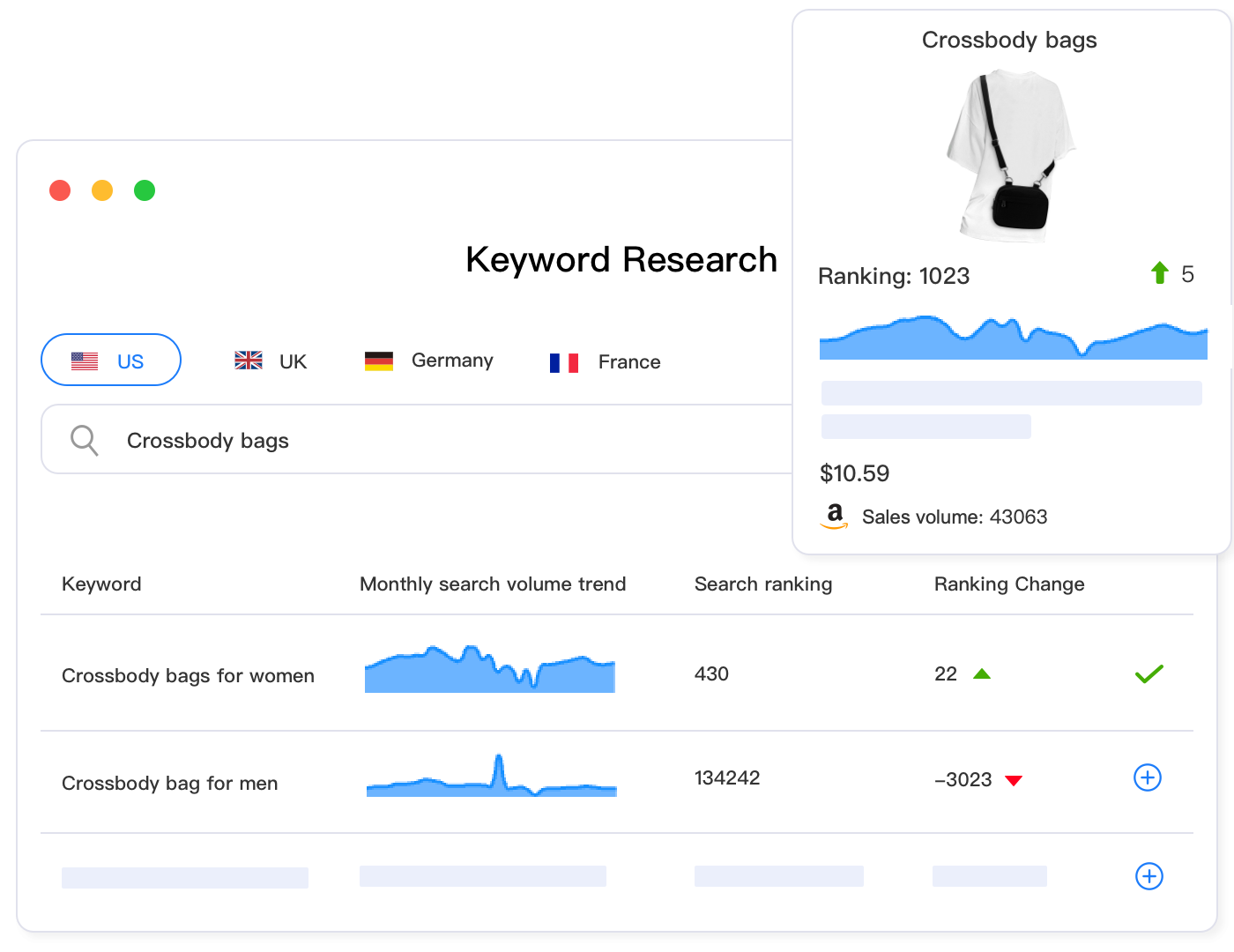Viewport: 1234px width, 952px height.
Task: Select the US flag icon
Action: [85, 360]
